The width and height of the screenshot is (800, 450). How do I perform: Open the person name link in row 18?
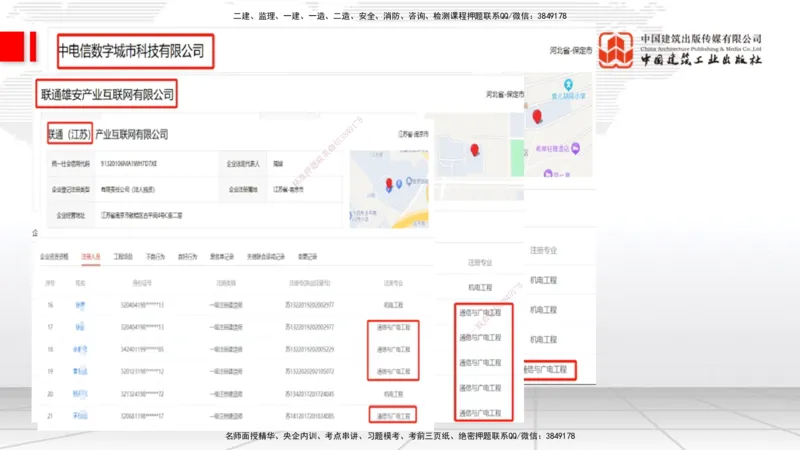point(80,349)
